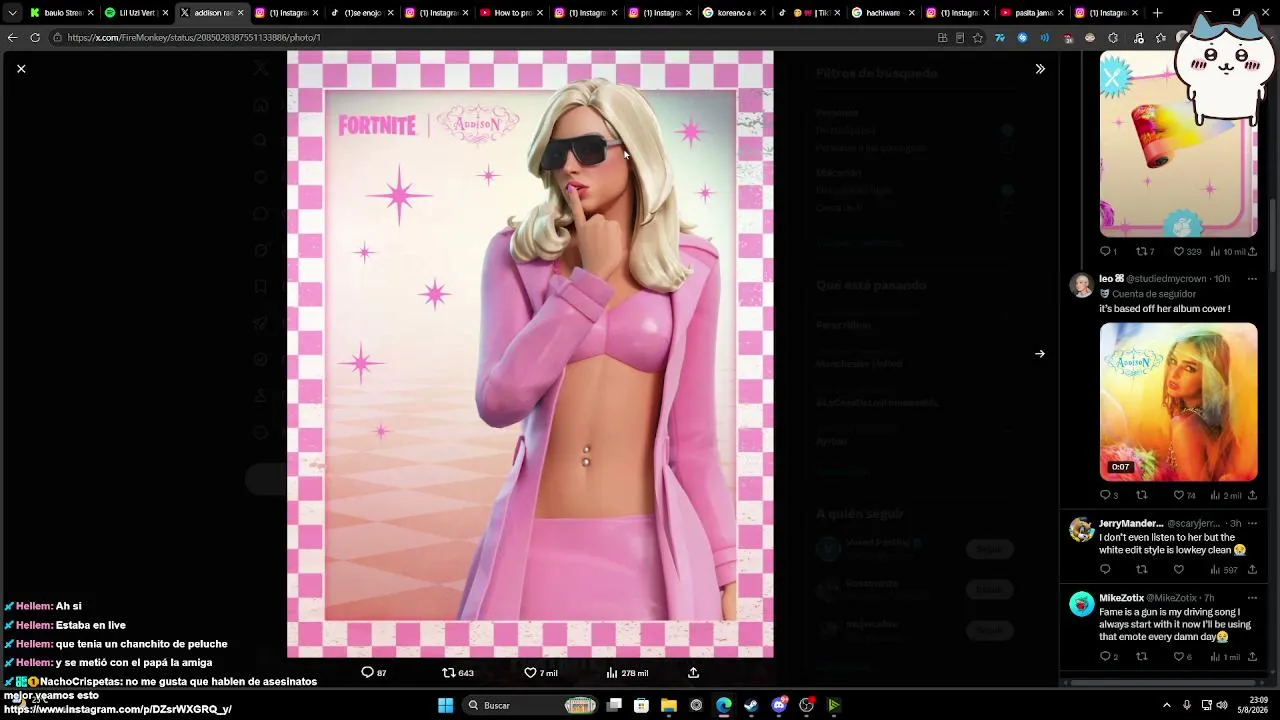Viewport: 1280px width, 720px height.
Task: Share MikeZotix's reply
Action: point(1252,657)
